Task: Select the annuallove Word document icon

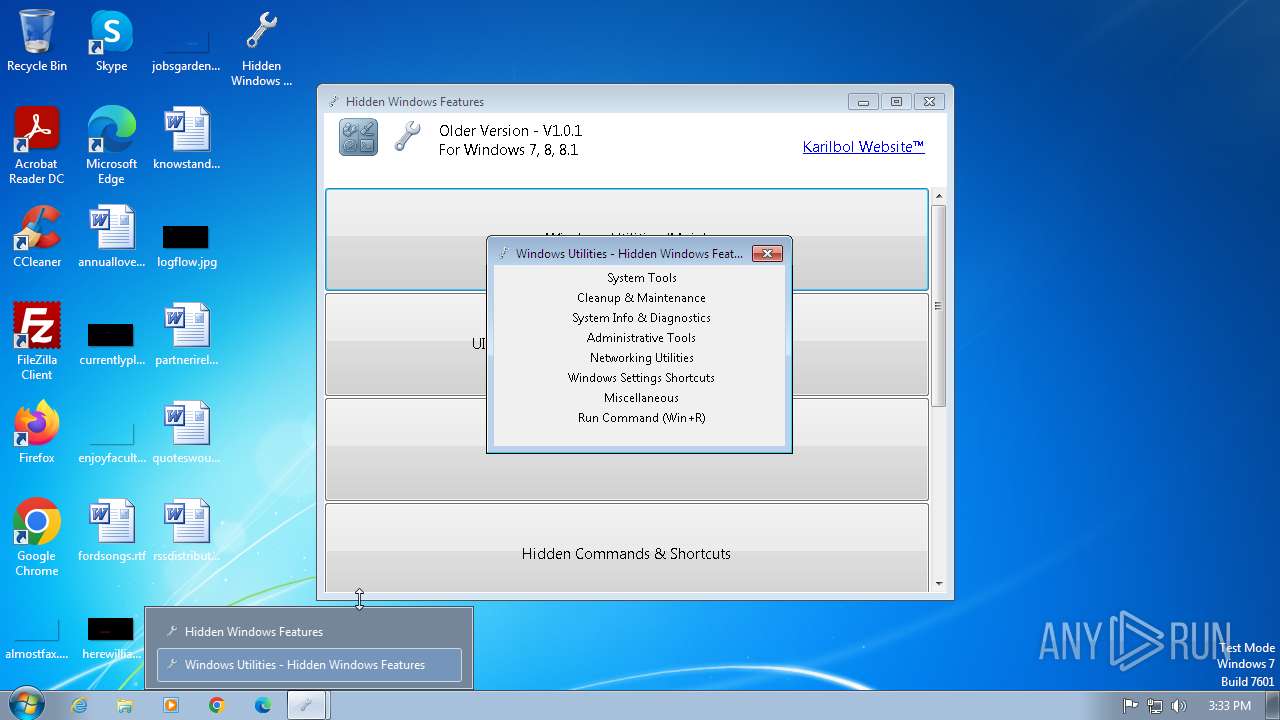Action: 111,237
